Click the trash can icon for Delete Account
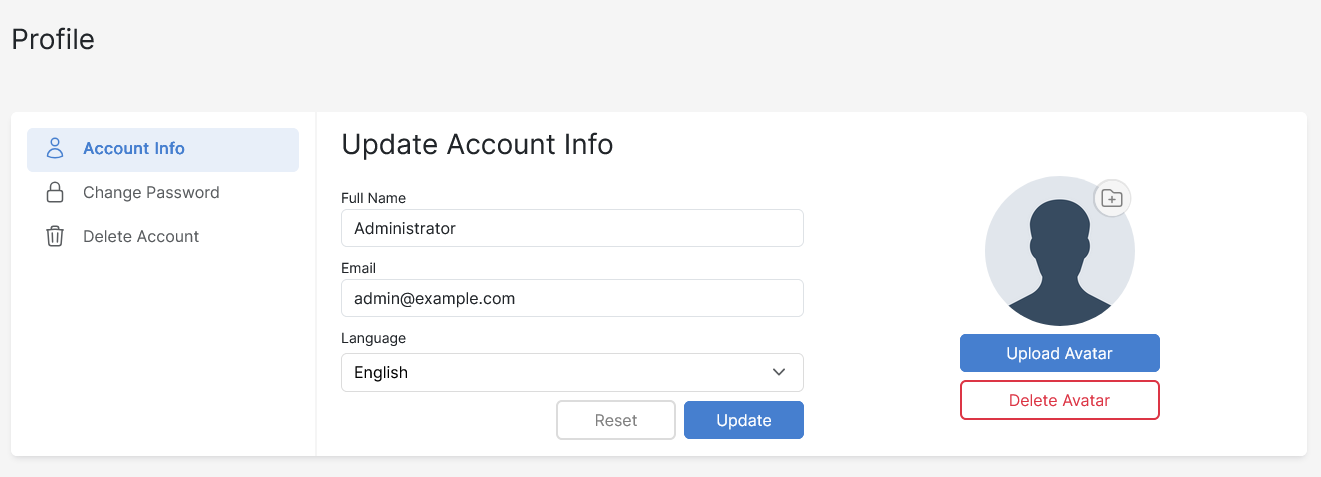Image resolution: width=1321 pixels, height=477 pixels. 55,237
